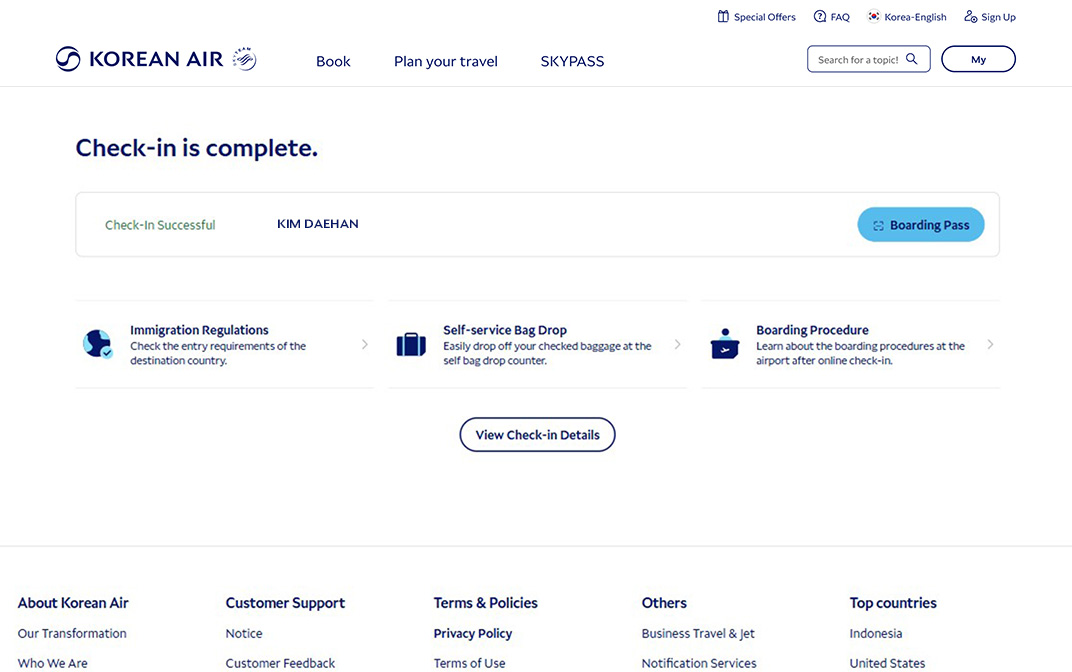Open the Korea-English language selector
The image size is (1072, 672).
click(x=907, y=17)
